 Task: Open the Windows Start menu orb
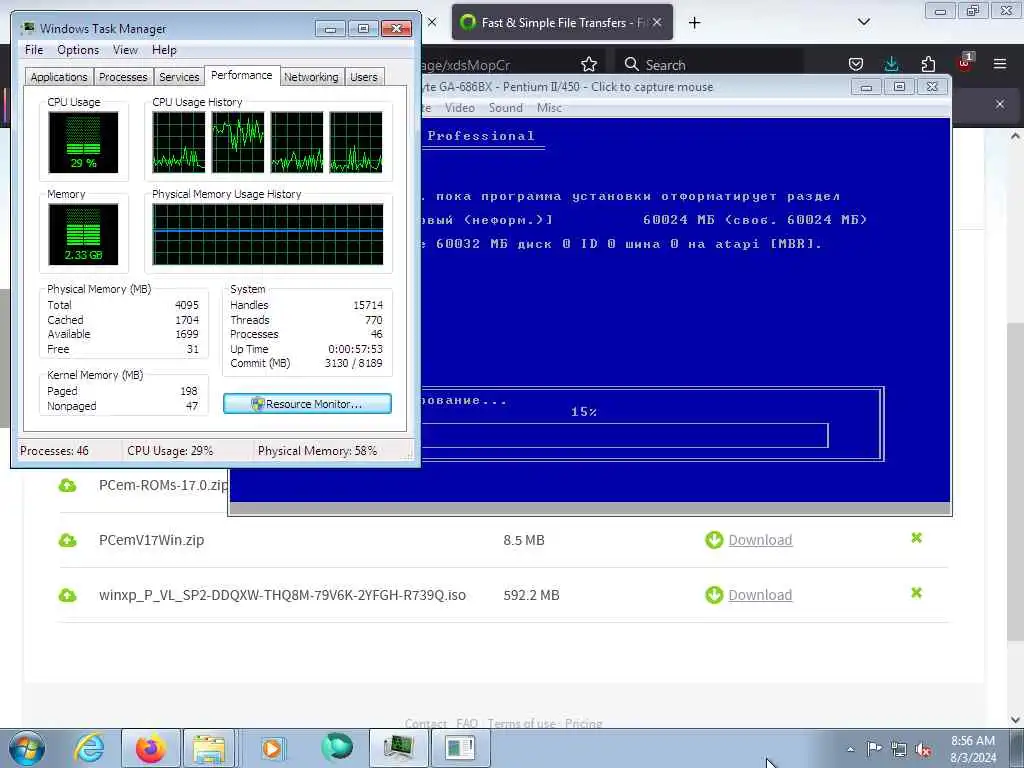point(27,748)
